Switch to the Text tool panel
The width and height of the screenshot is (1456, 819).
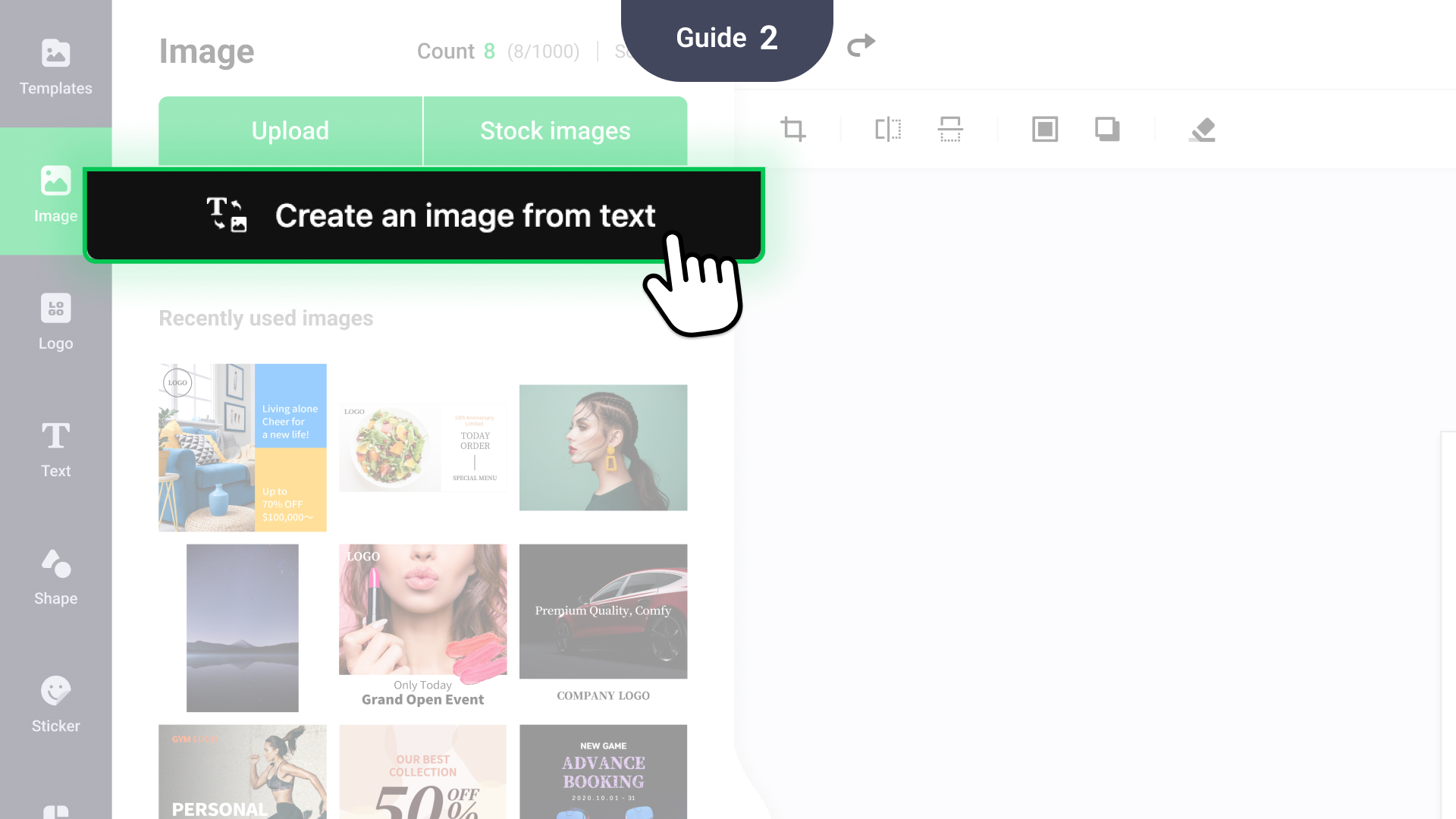pos(55,449)
